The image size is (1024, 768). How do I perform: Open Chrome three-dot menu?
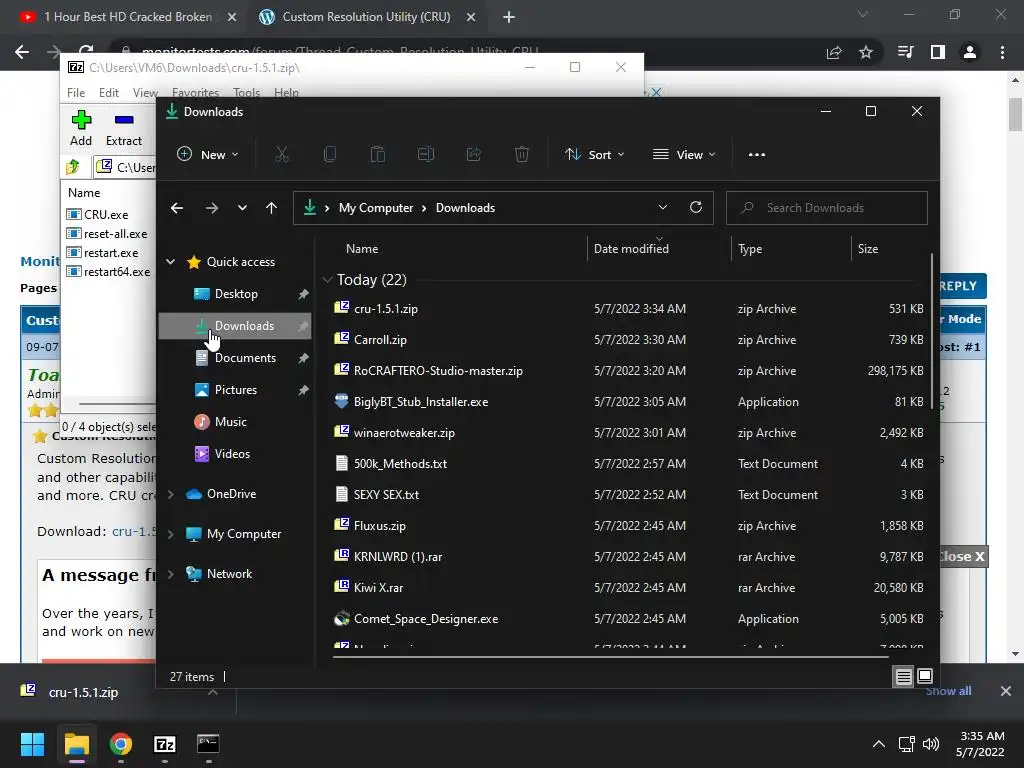(1002, 52)
